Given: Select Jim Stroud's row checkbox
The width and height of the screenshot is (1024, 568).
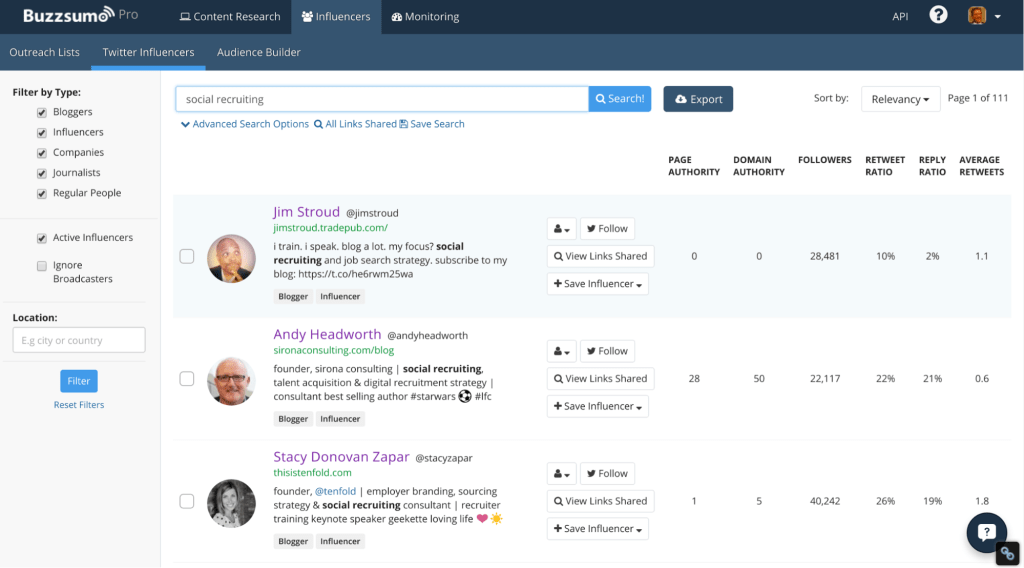Looking at the screenshot, I should tap(187, 256).
